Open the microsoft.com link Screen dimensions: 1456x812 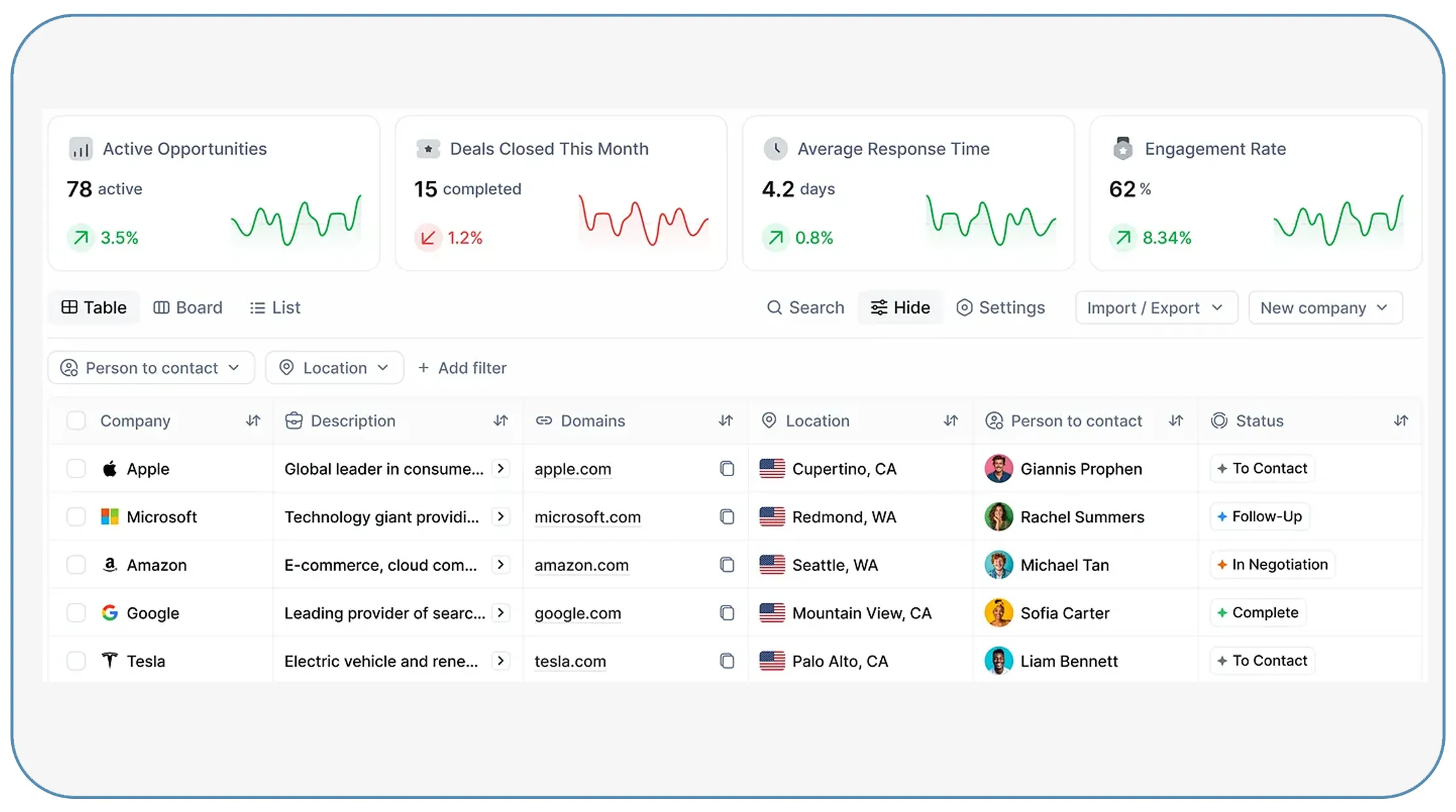point(588,517)
